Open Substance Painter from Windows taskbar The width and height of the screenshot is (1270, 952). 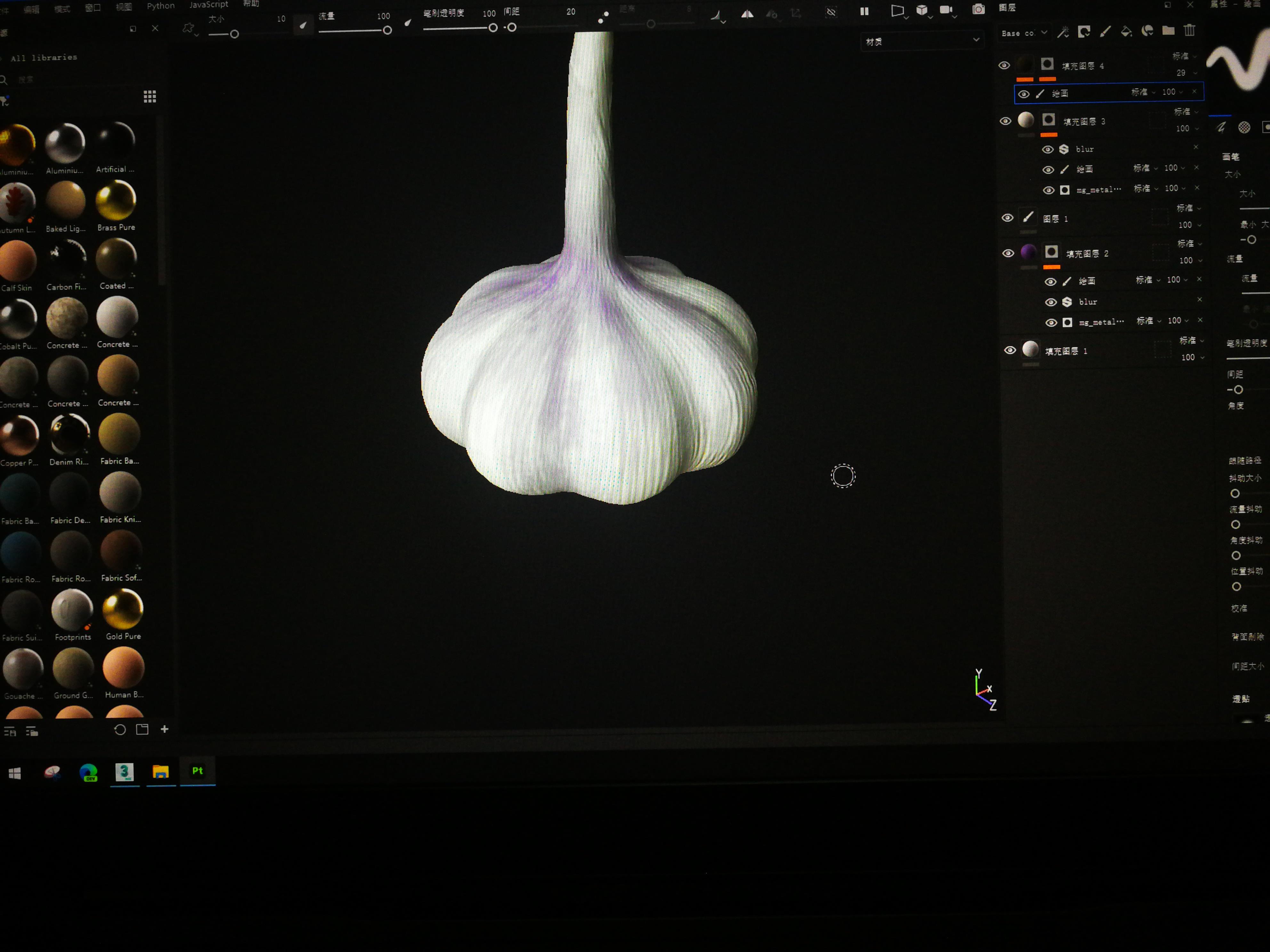click(197, 771)
